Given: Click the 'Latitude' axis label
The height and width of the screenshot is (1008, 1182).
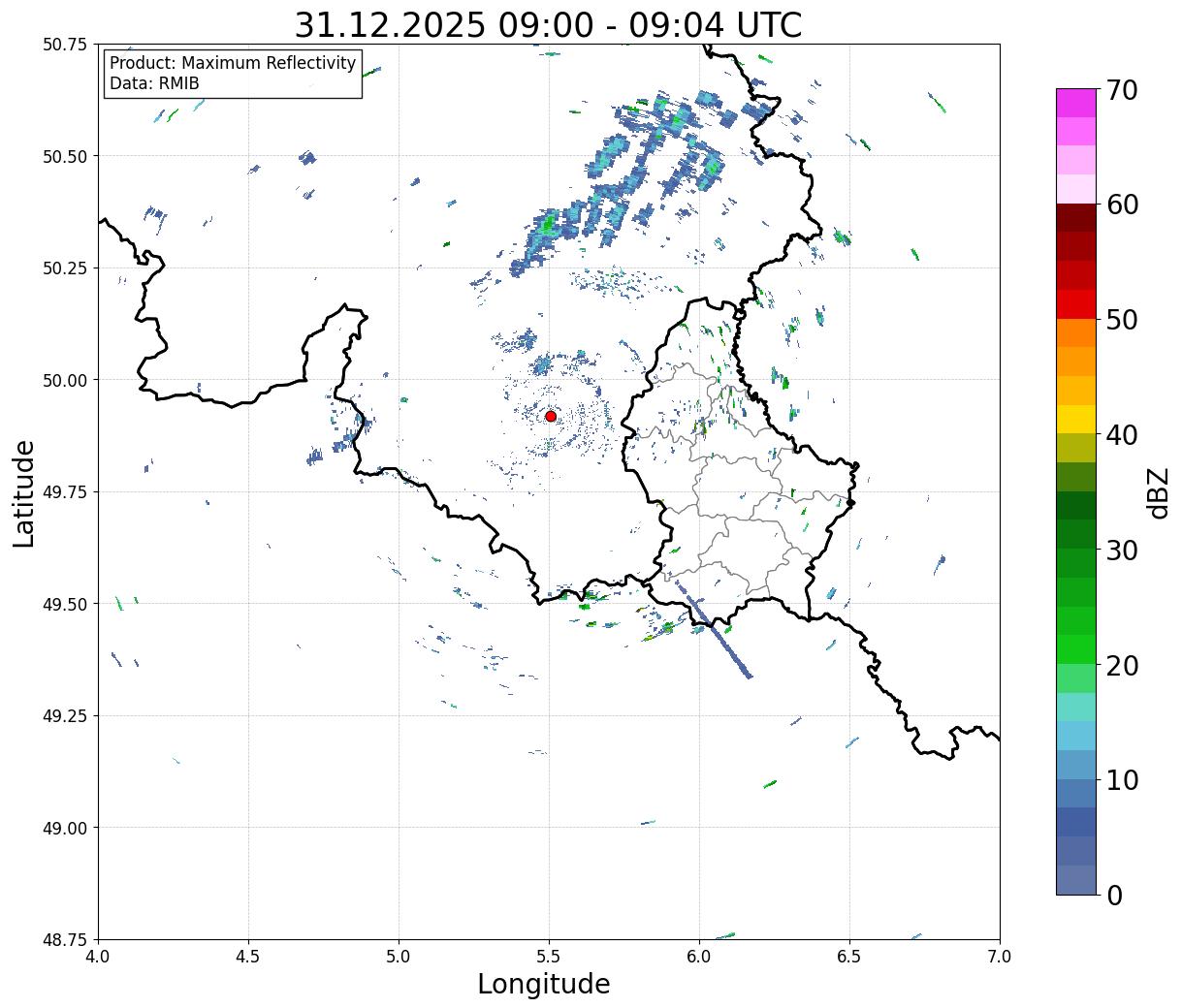Looking at the screenshot, I should [24, 492].
